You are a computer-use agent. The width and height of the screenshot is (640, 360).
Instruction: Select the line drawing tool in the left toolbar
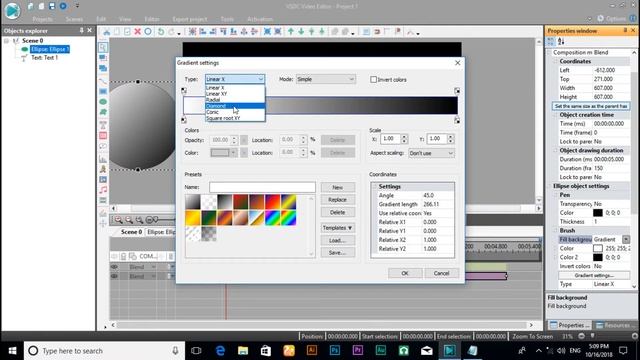click(103, 81)
